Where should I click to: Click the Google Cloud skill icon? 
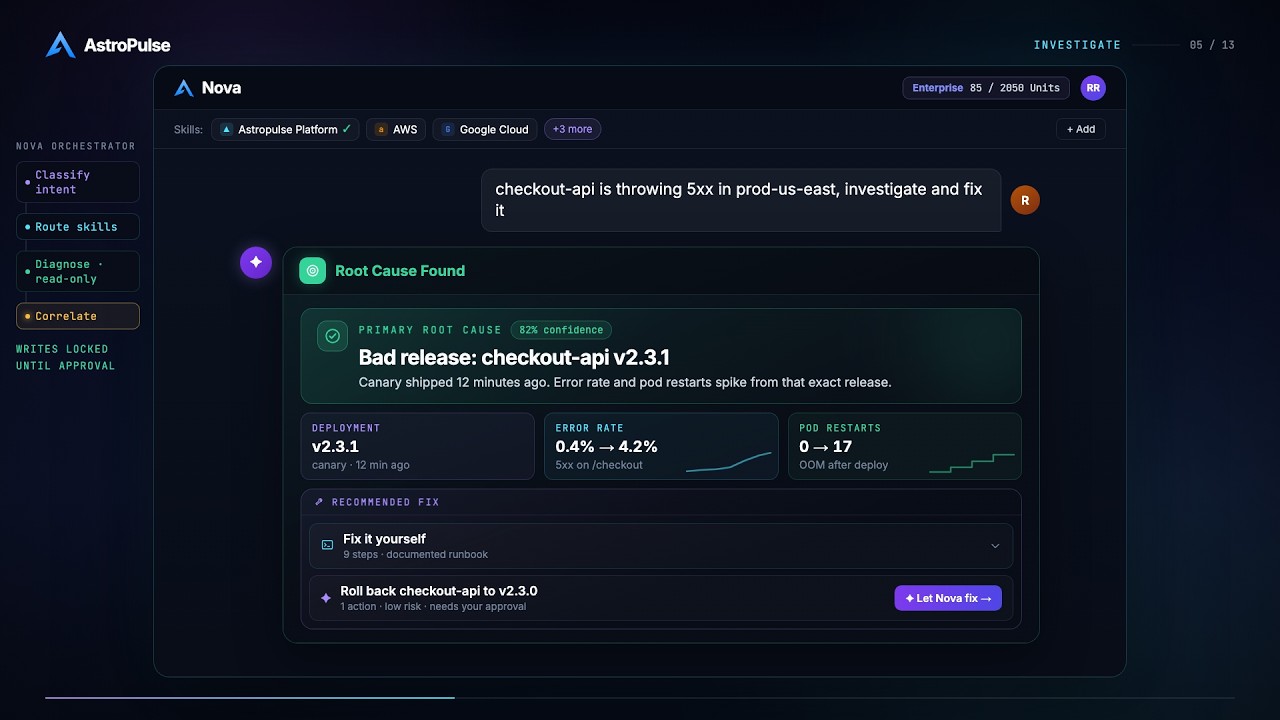click(448, 129)
